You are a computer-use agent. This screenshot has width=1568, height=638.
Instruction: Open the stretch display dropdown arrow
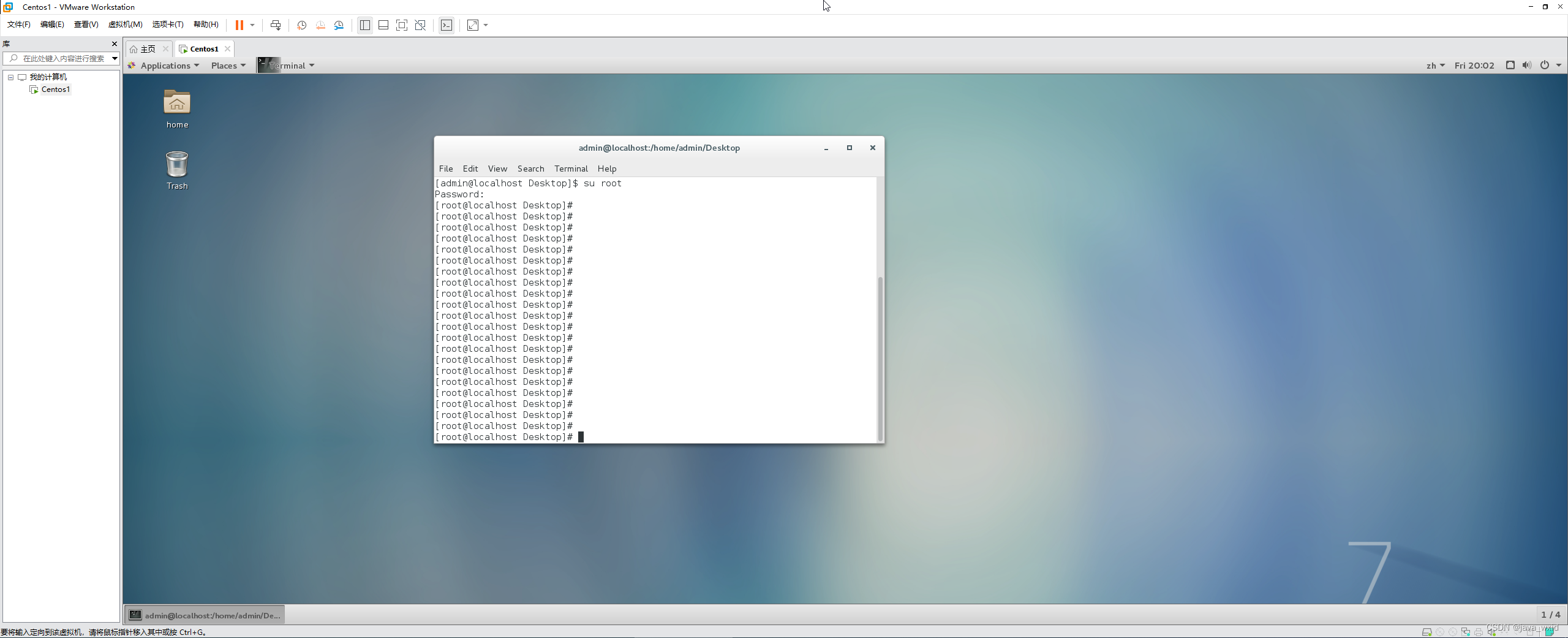486,25
